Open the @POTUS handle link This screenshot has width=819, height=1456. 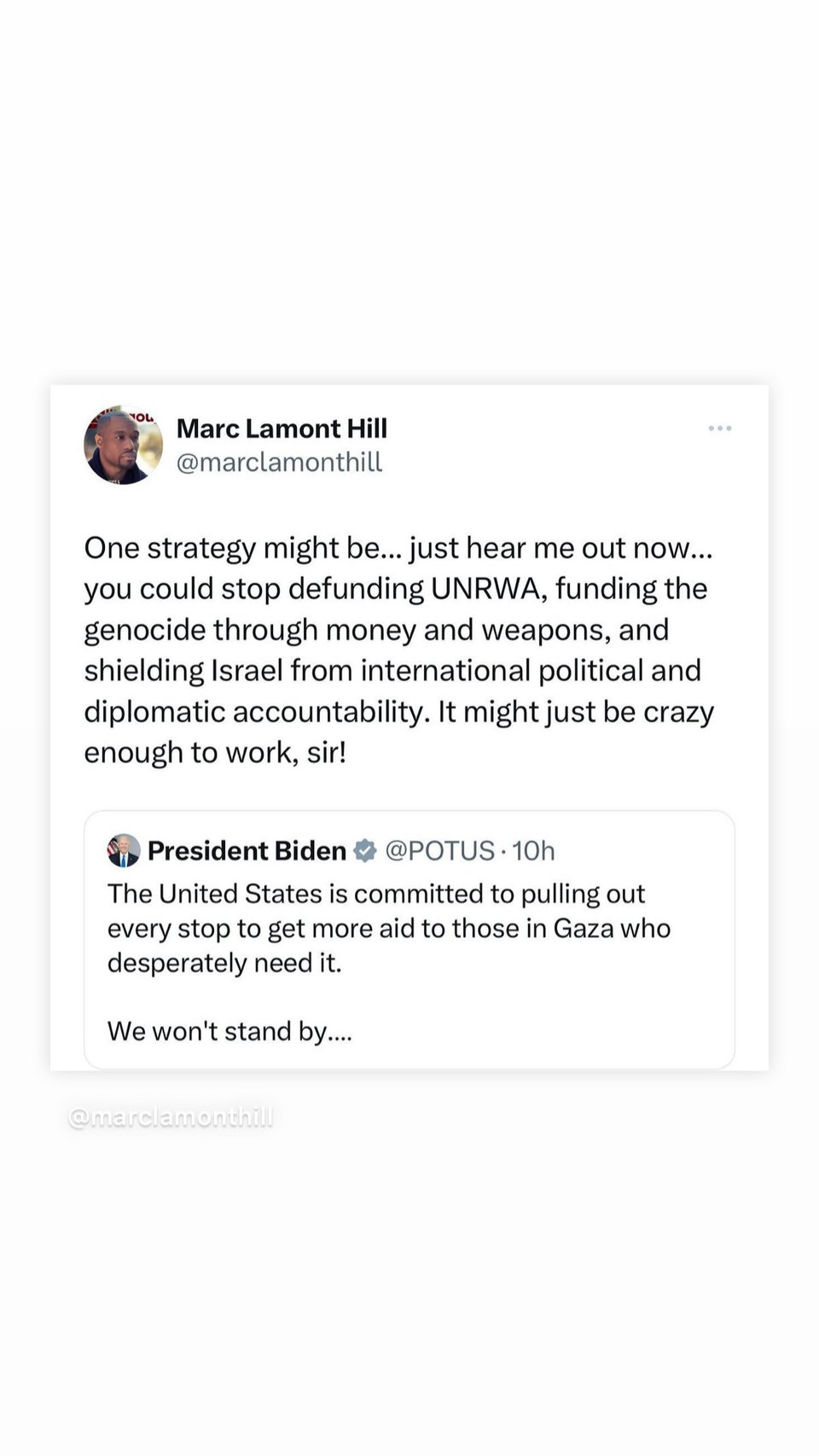pos(439,851)
